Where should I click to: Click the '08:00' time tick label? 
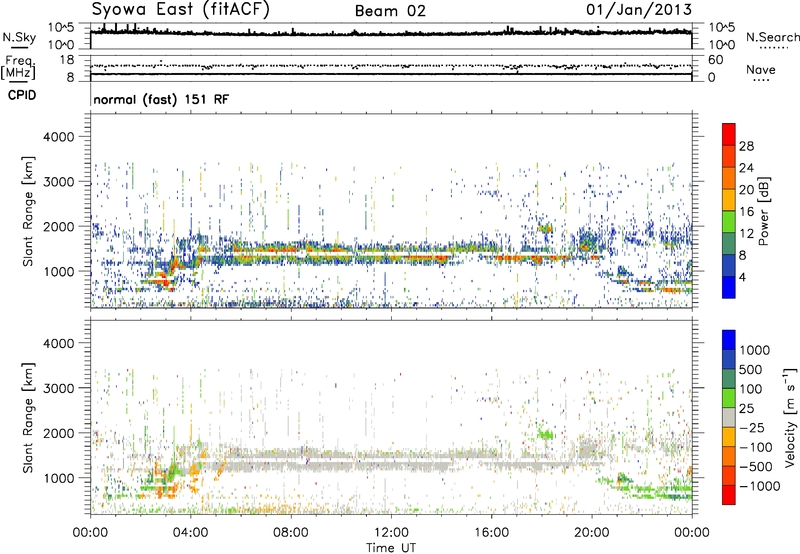[291, 533]
